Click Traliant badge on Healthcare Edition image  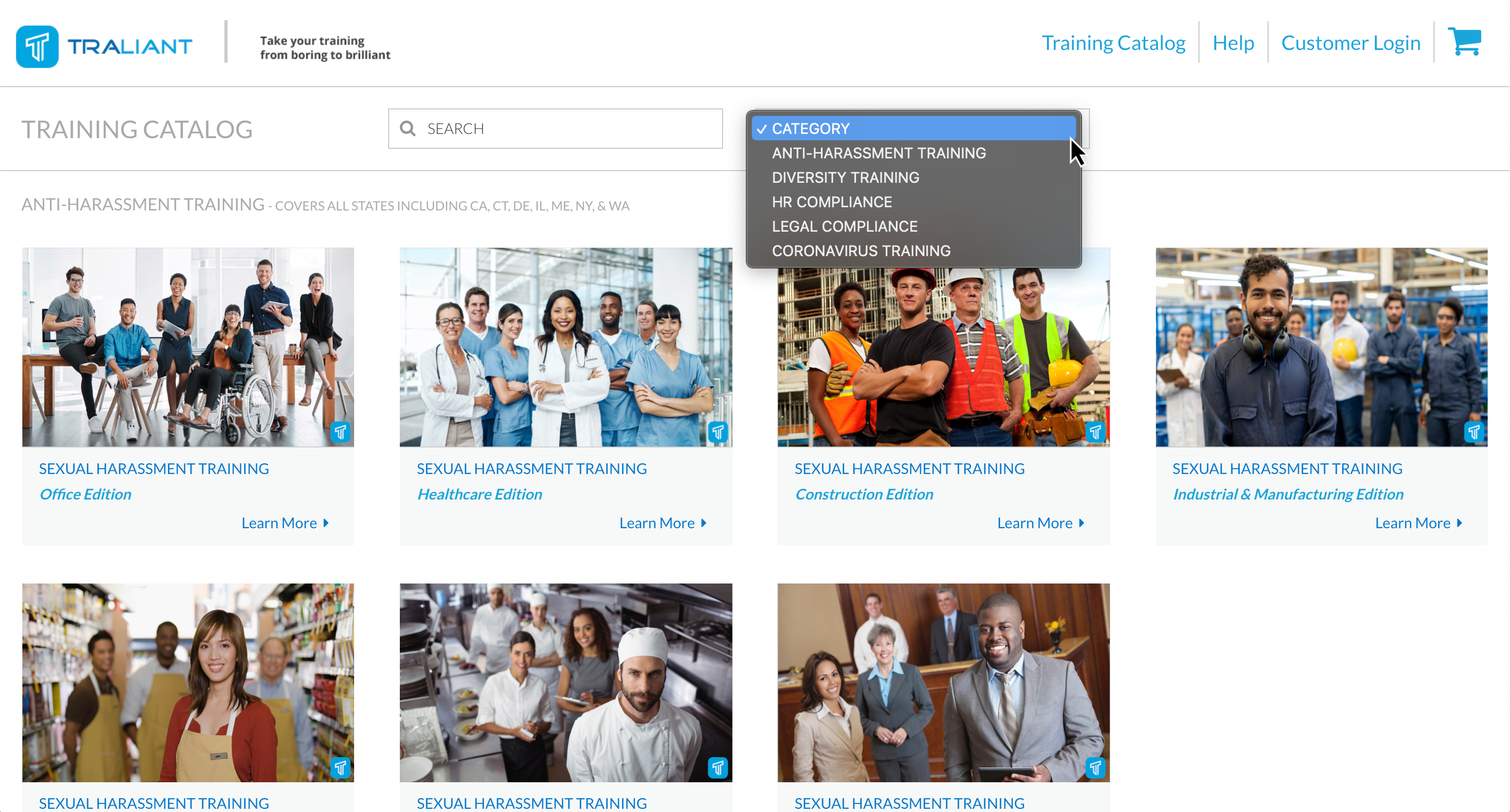pos(718,433)
